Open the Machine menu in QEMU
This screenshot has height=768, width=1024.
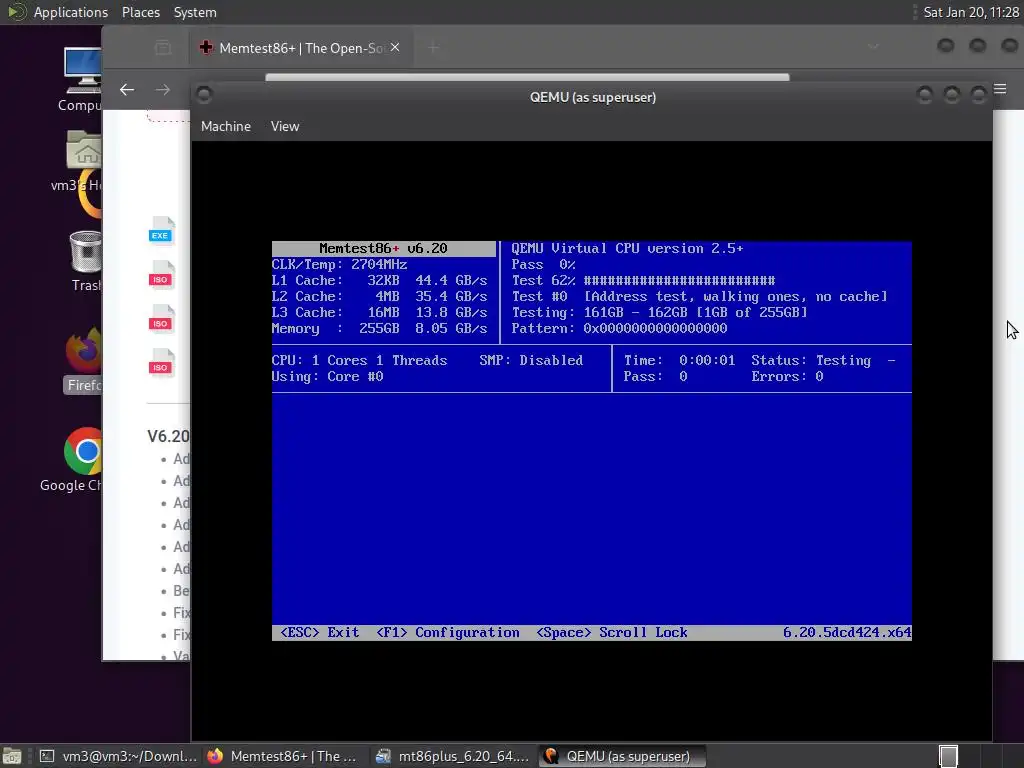pos(225,126)
